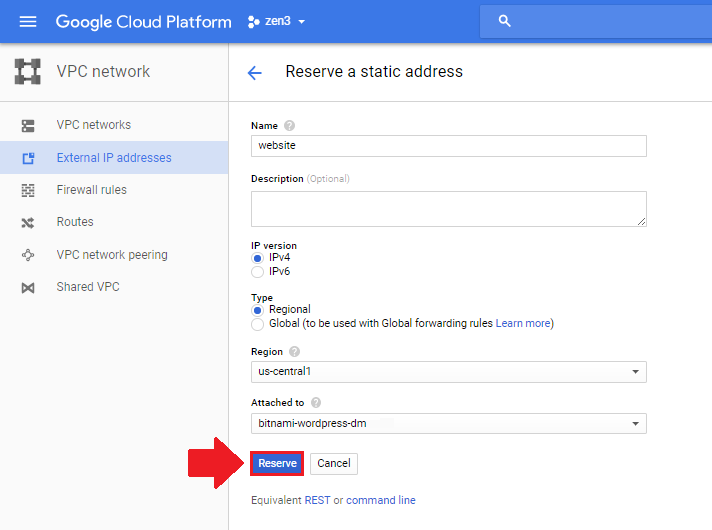This screenshot has width=712, height=530.
Task: Open VPC networks in the sidebar
Action: [x=94, y=125]
